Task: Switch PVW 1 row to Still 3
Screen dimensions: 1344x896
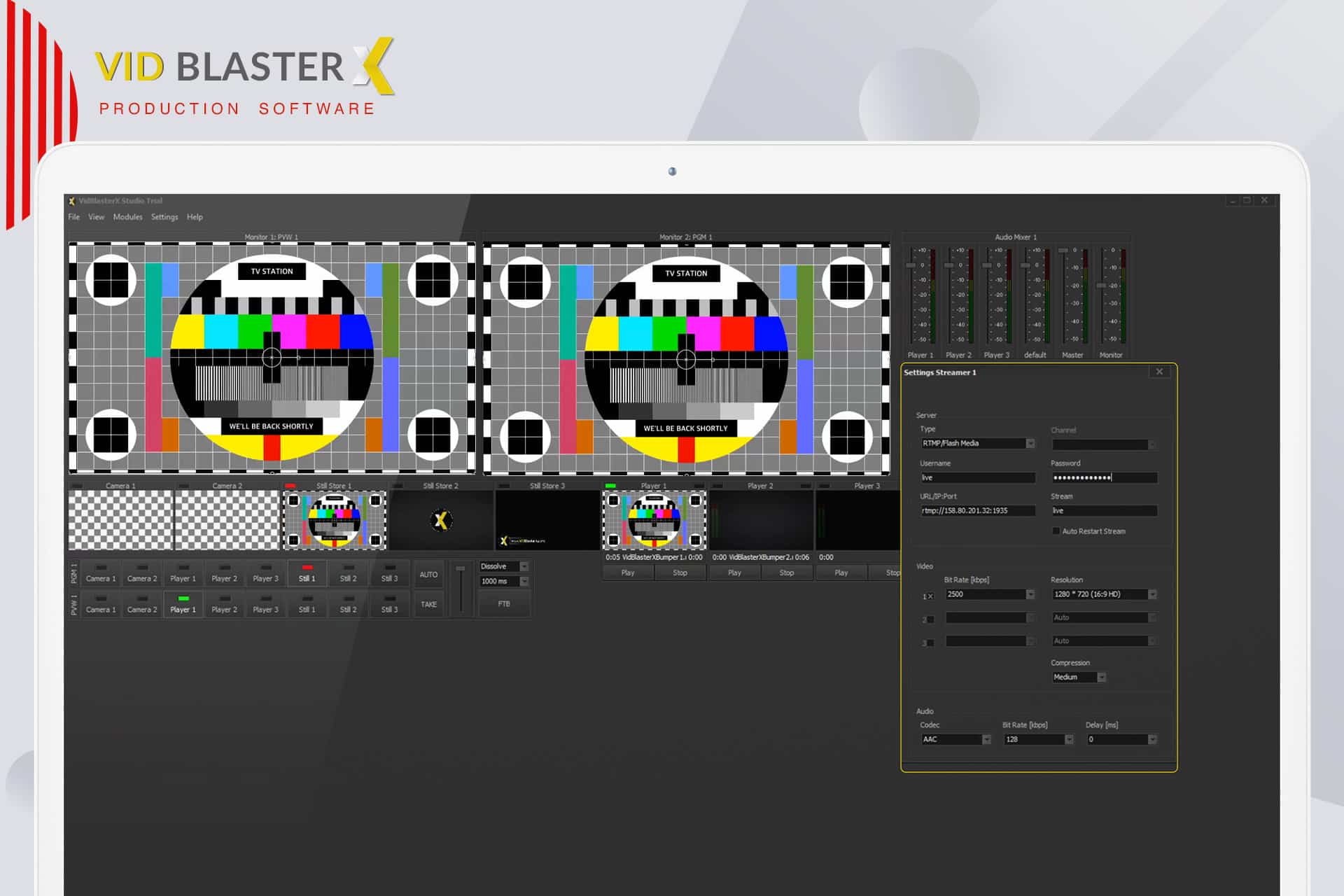Action: point(390,604)
